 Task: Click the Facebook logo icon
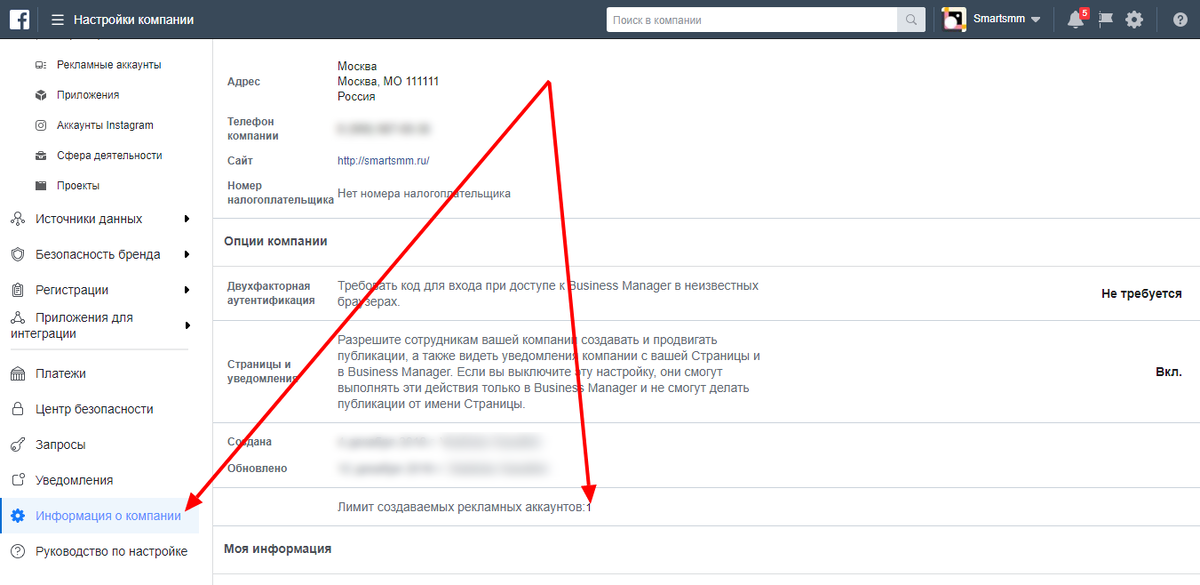coord(20,19)
